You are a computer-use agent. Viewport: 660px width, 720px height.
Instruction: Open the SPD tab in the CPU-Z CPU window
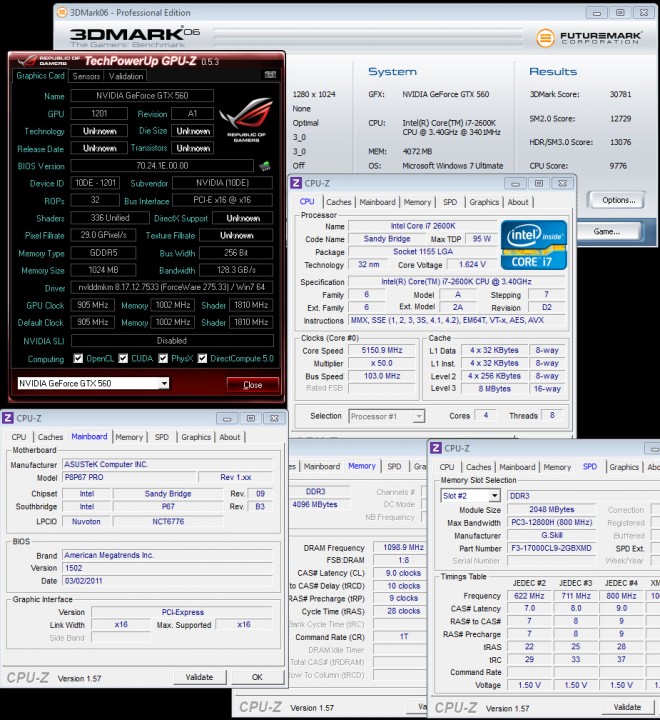coord(450,202)
